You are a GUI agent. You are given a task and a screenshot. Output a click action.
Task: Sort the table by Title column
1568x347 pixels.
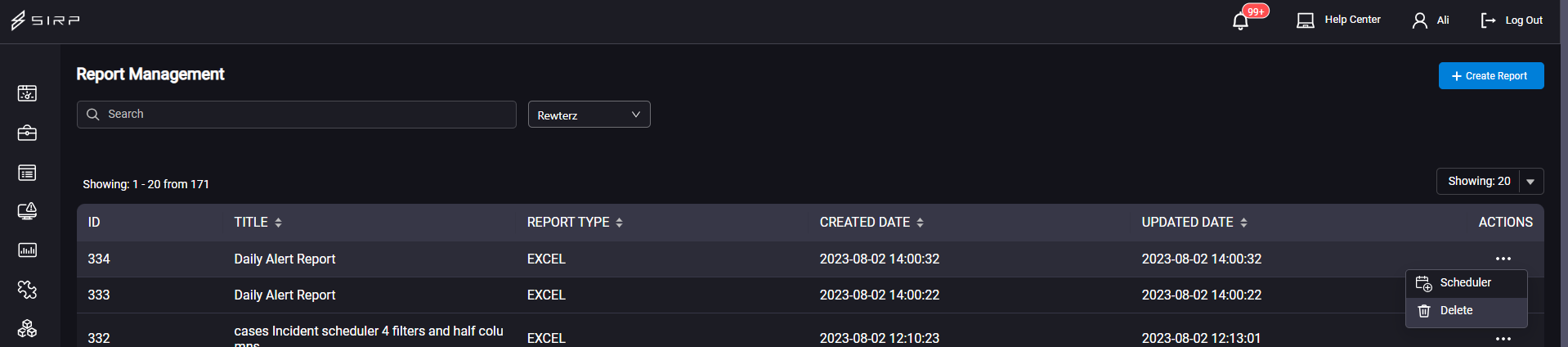pyautogui.click(x=278, y=223)
